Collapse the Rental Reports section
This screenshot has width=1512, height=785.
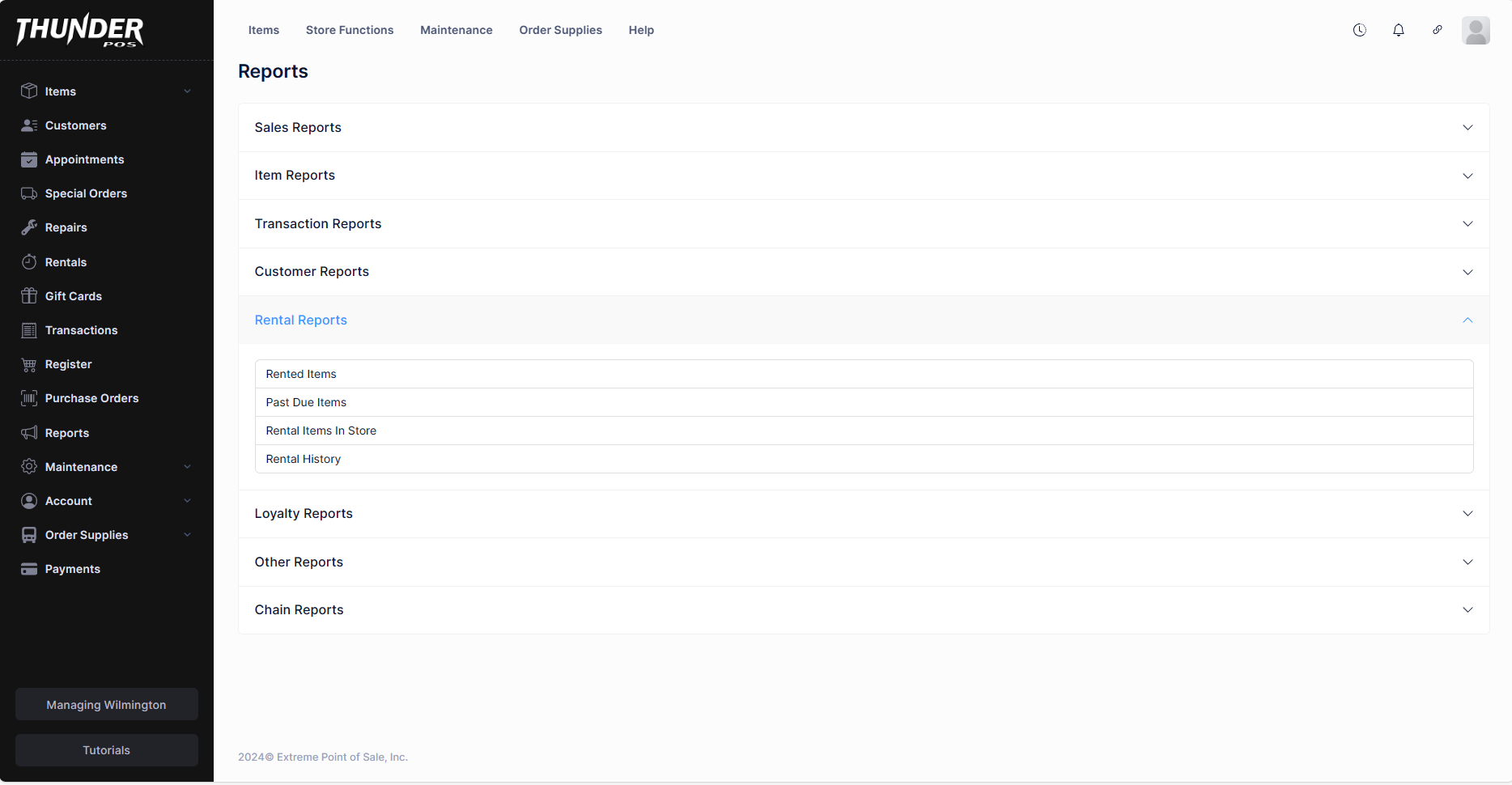point(863,320)
